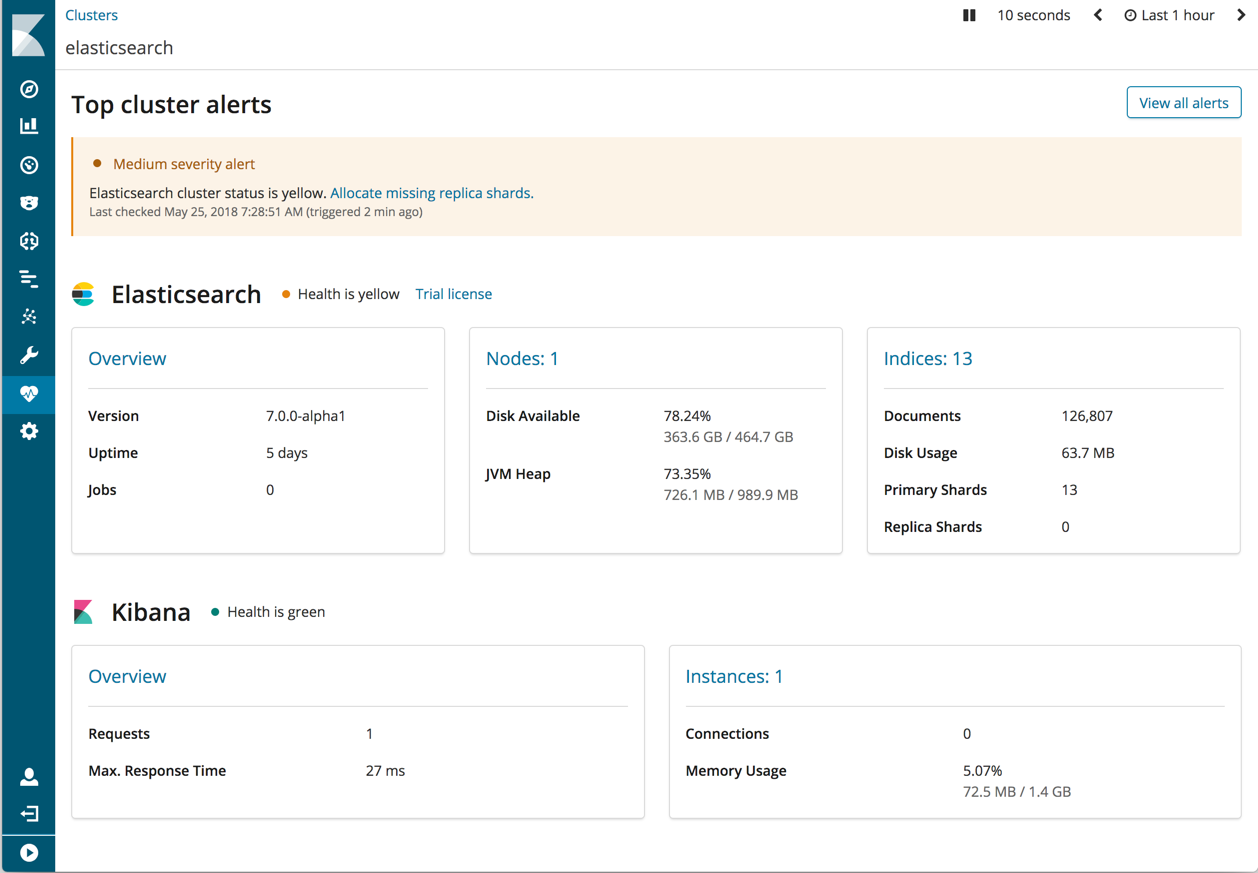Open the Discover compass icon in sidebar

pyautogui.click(x=28, y=89)
